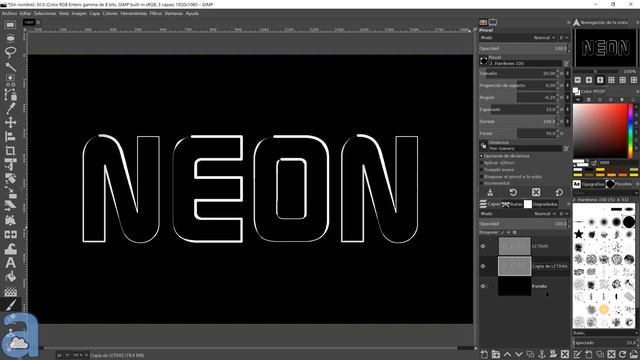Select the Move tool
640x360 pixels.
10,122
